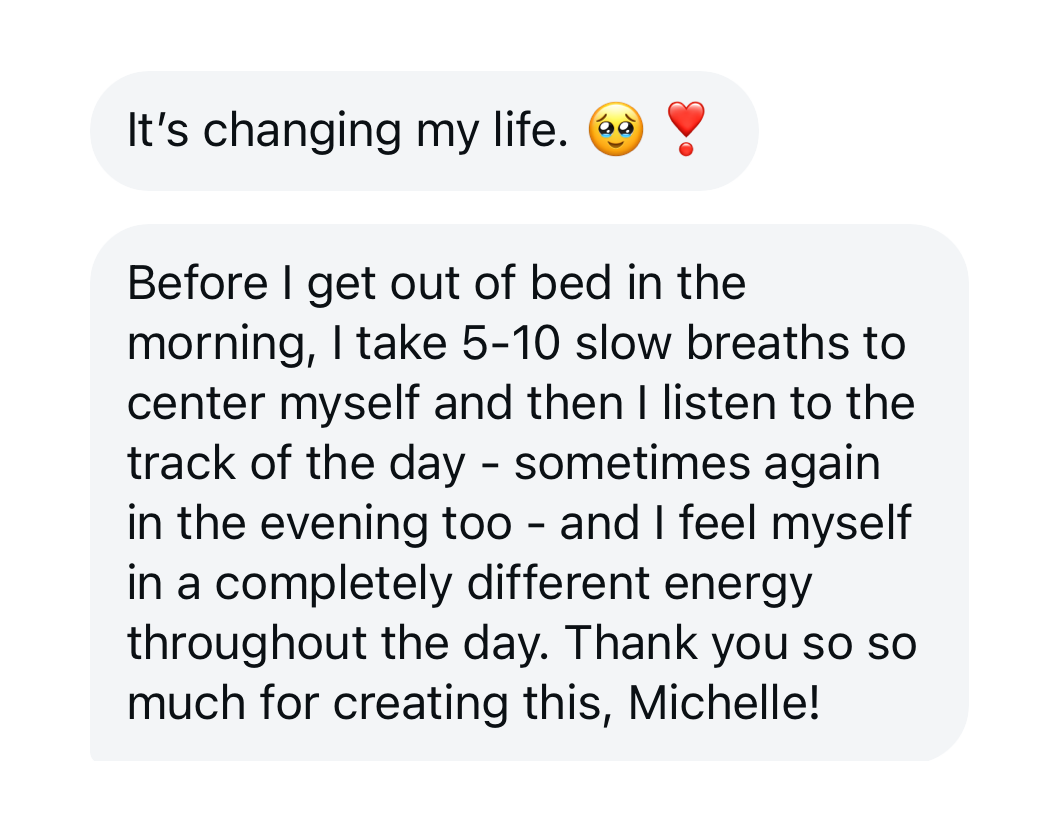The image size is (1053, 826).
Task: Click the word "center" in the message
Action: [196, 404]
